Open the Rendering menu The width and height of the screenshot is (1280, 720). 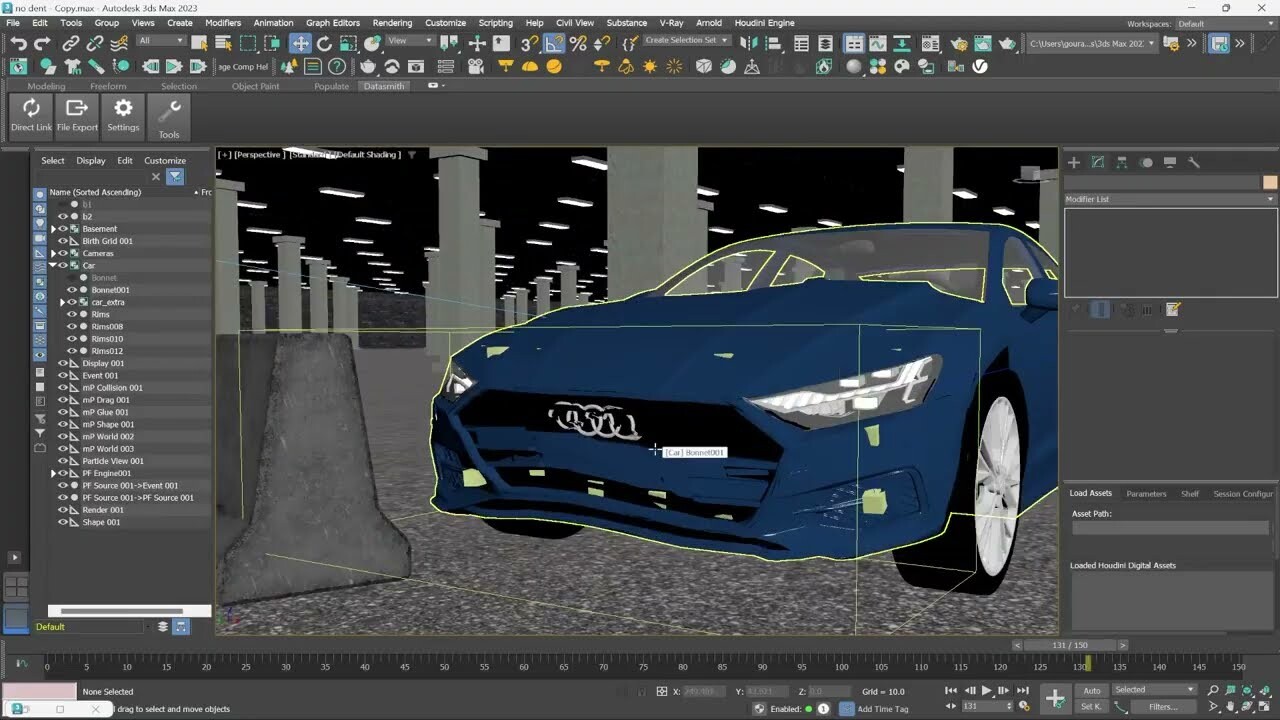pos(392,22)
